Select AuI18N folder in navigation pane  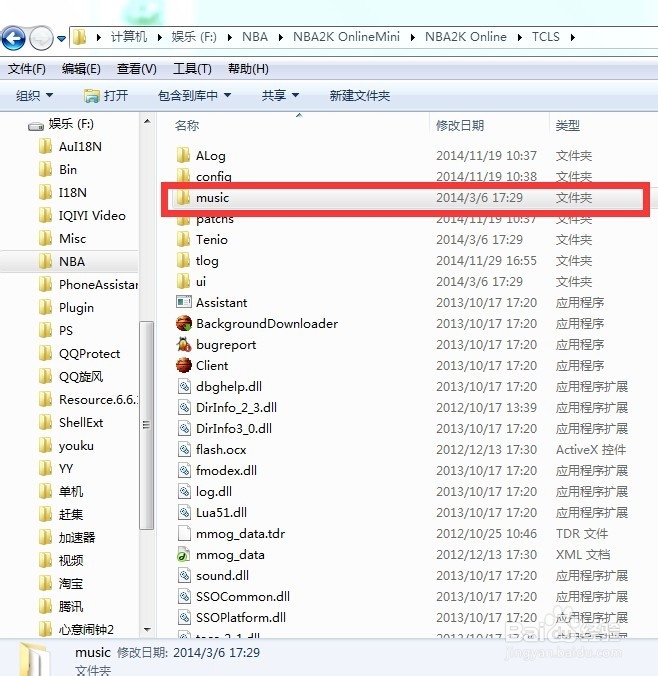pyautogui.click(x=71, y=147)
